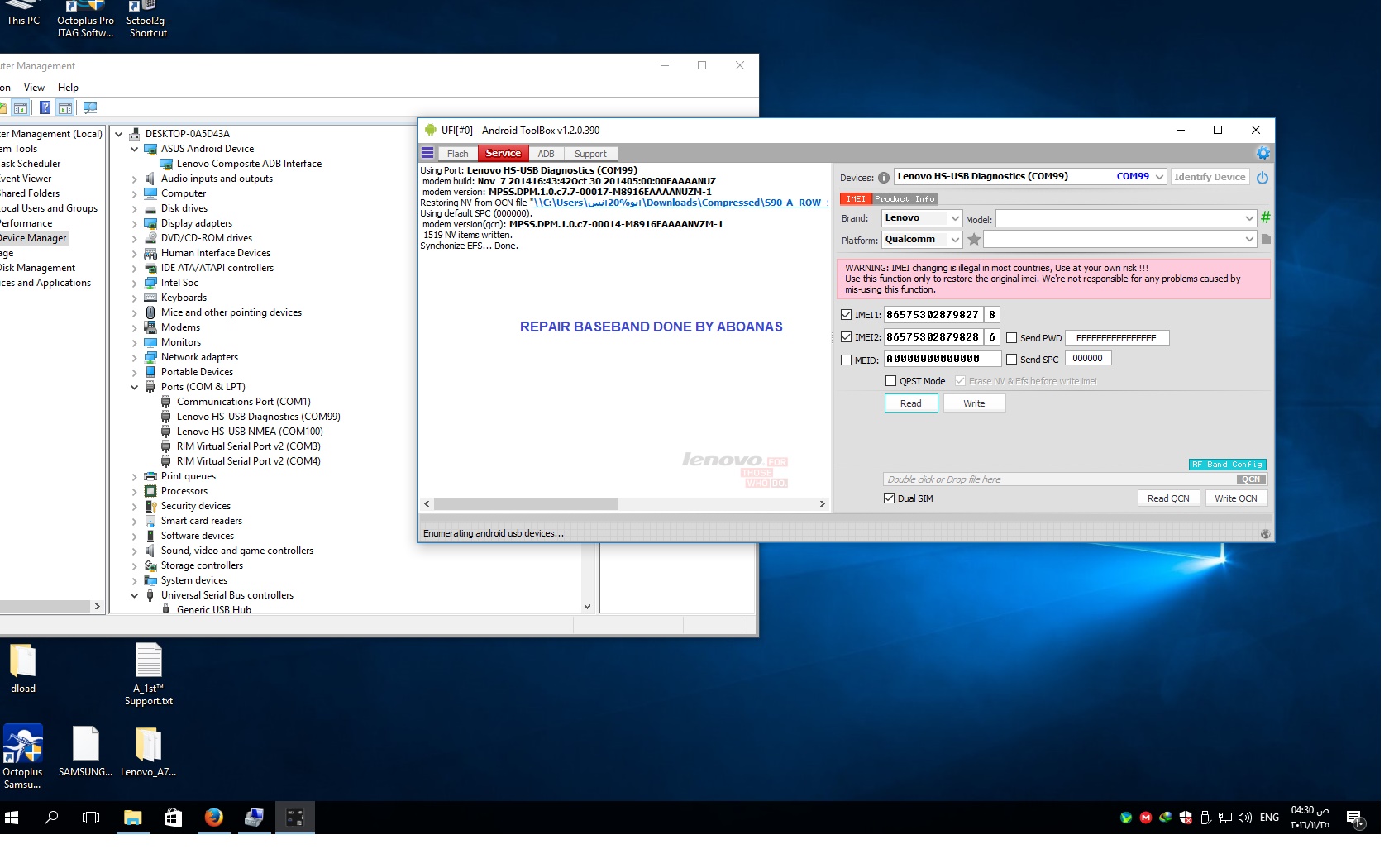Click the UFI log horizontal scrollbar thumb

click(x=526, y=504)
